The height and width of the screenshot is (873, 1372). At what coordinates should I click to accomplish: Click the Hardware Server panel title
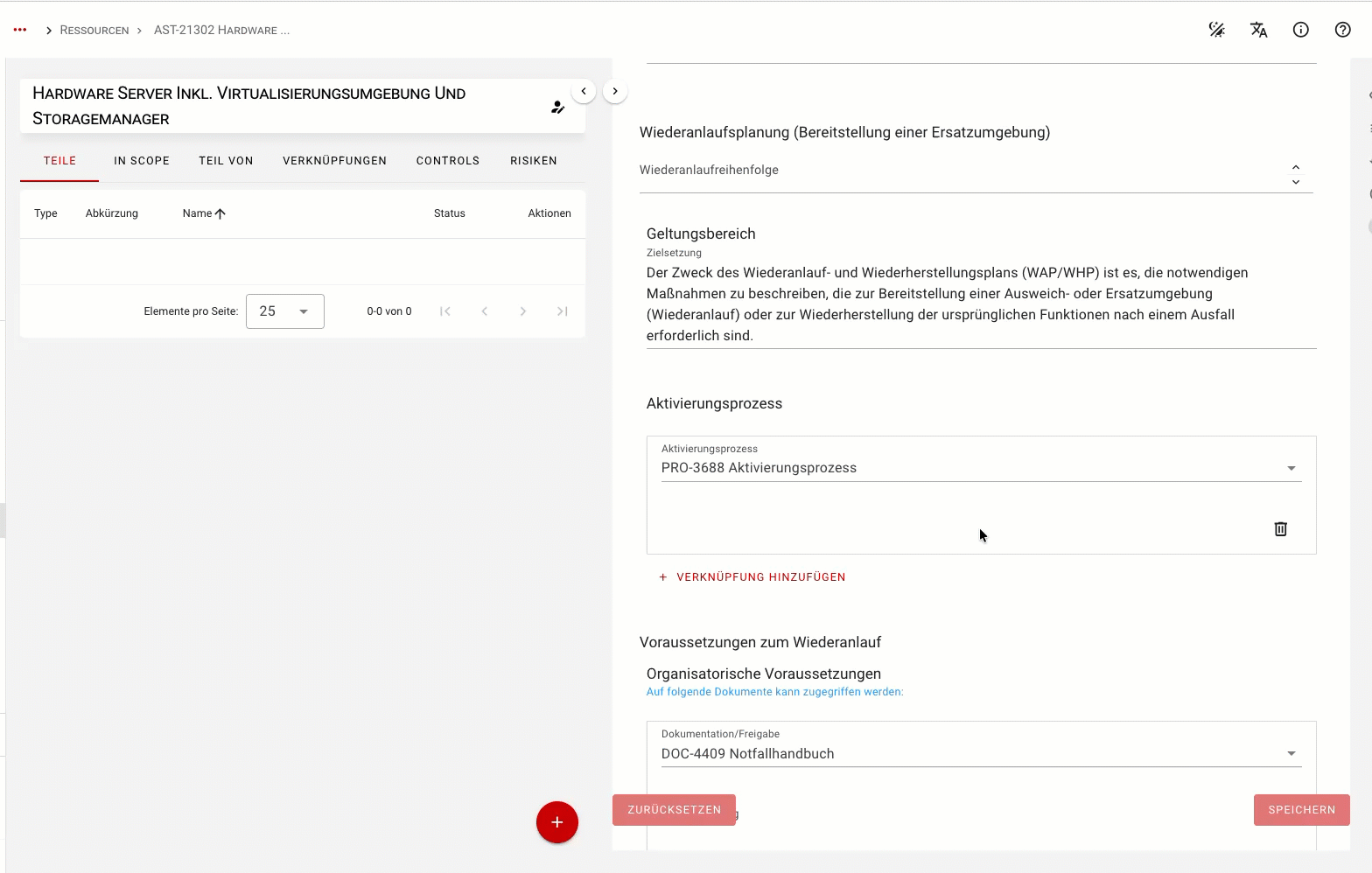(x=249, y=106)
